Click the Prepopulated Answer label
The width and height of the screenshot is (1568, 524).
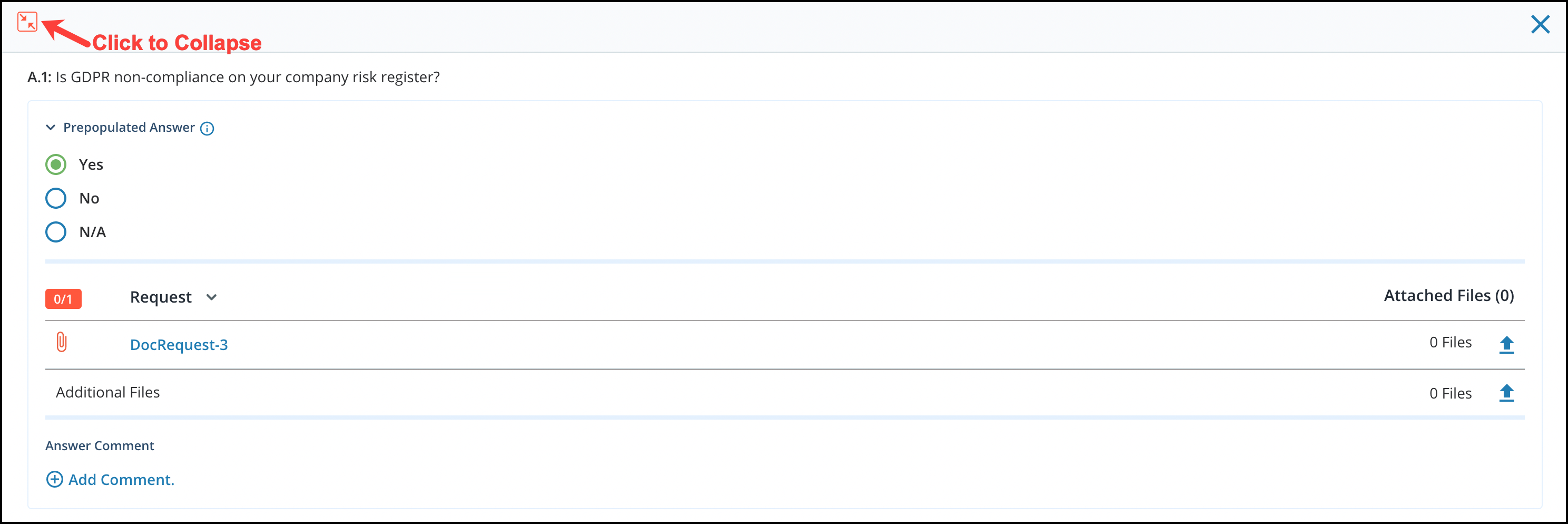129,128
